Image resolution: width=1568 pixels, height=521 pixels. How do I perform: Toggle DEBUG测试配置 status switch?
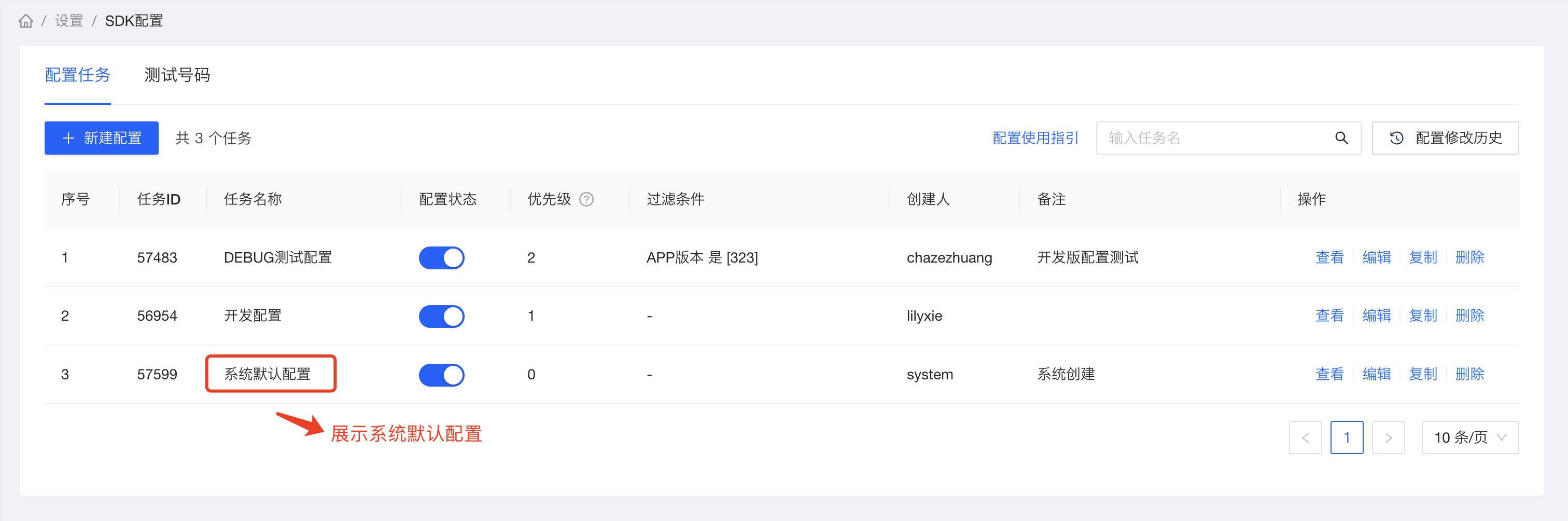click(x=441, y=258)
